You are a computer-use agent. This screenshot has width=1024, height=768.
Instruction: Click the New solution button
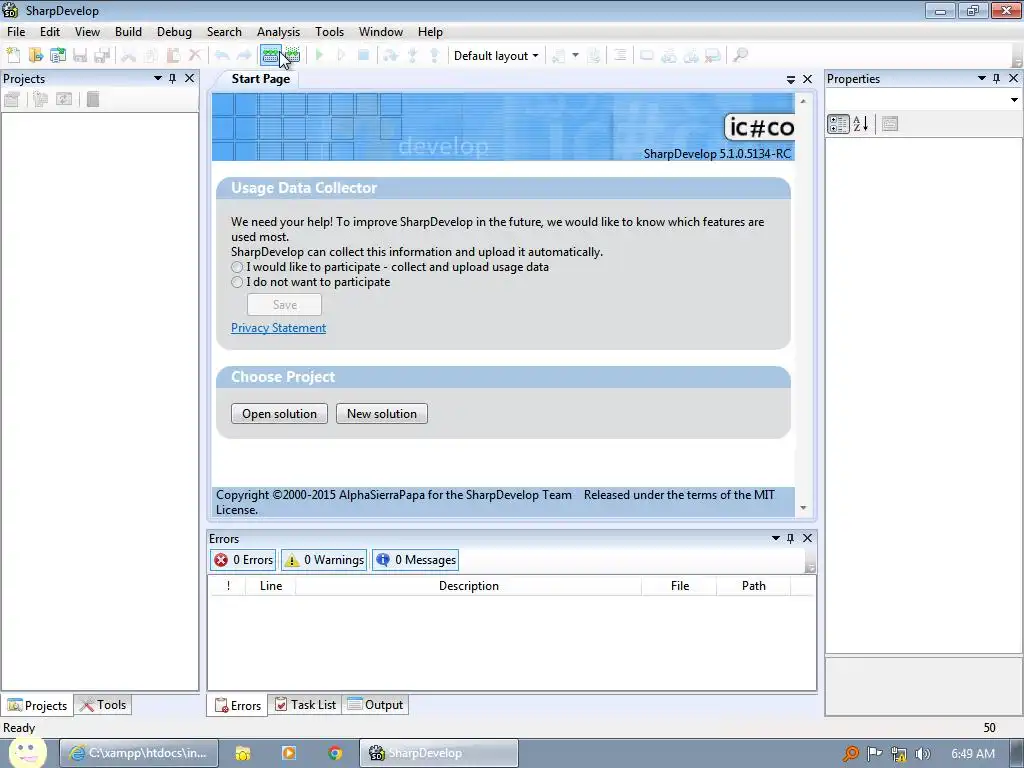click(x=382, y=413)
